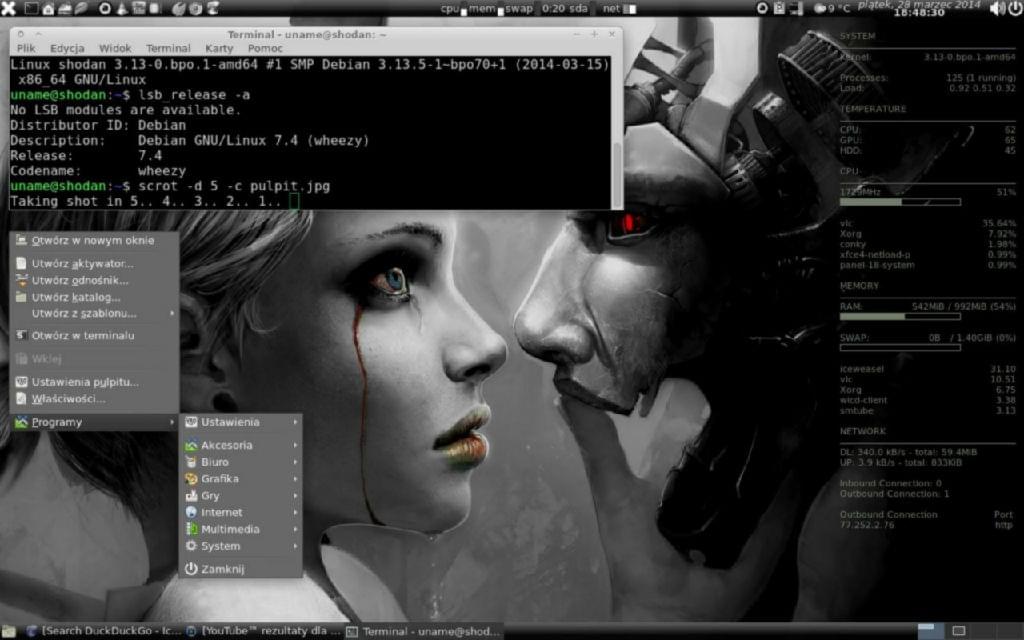Expand the Grafika submenu
This screenshot has height=640, width=1024.
coord(241,479)
